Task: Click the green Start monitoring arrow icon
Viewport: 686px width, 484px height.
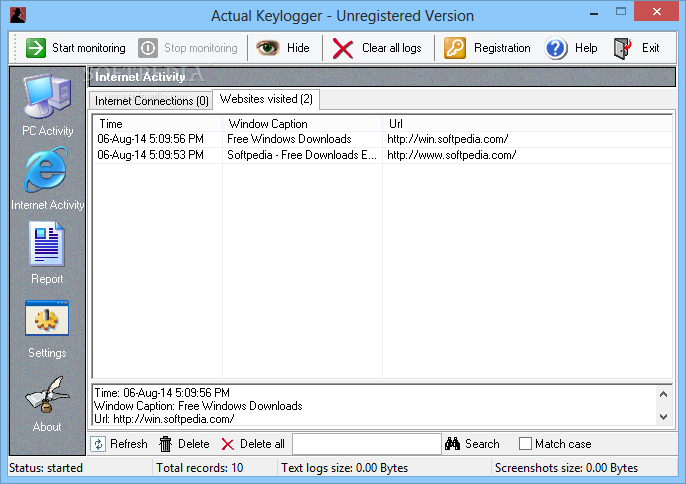Action: 35,48
